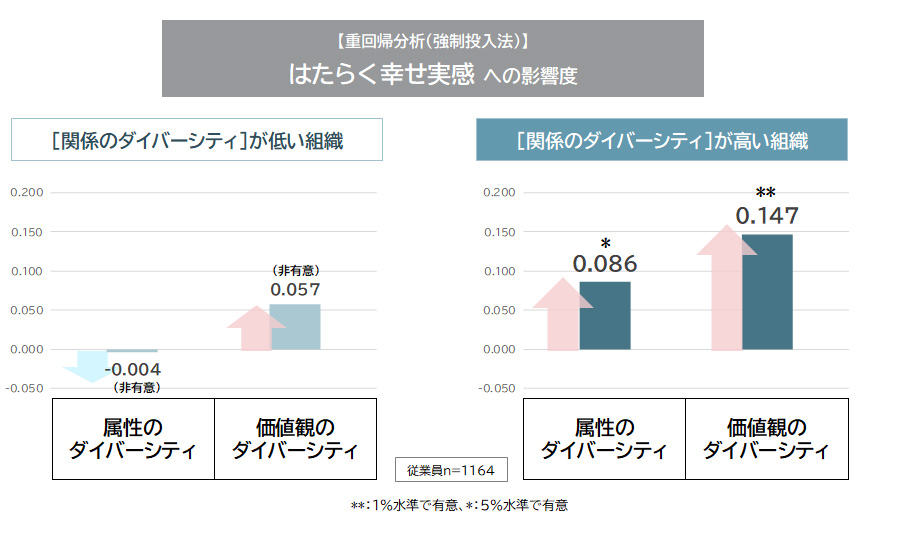Select the [関係のダイバーシティ]が低い組織 header
Screen dimensions: 900x540
point(197,140)
